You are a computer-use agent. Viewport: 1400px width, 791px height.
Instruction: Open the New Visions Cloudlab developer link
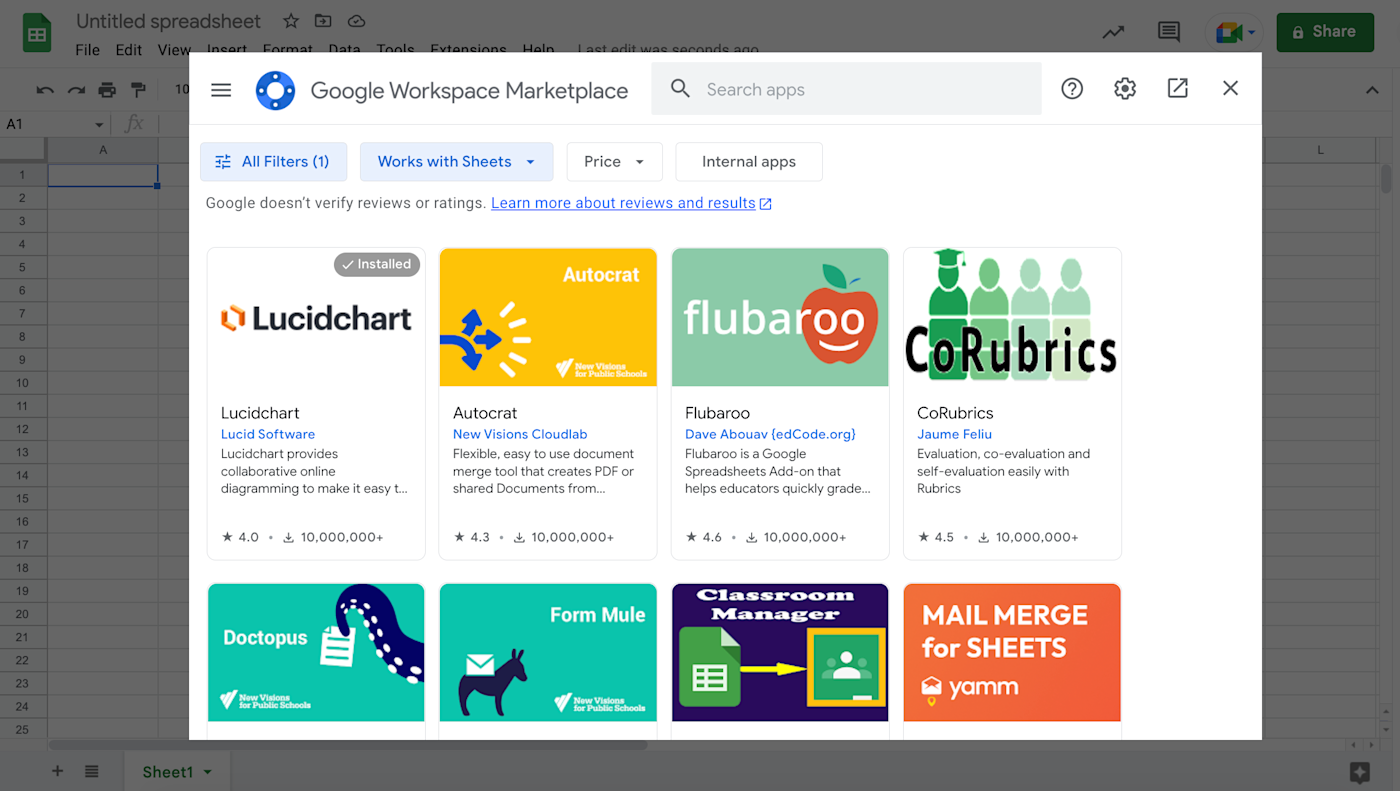pyautogui.click(x=520, y=434)
